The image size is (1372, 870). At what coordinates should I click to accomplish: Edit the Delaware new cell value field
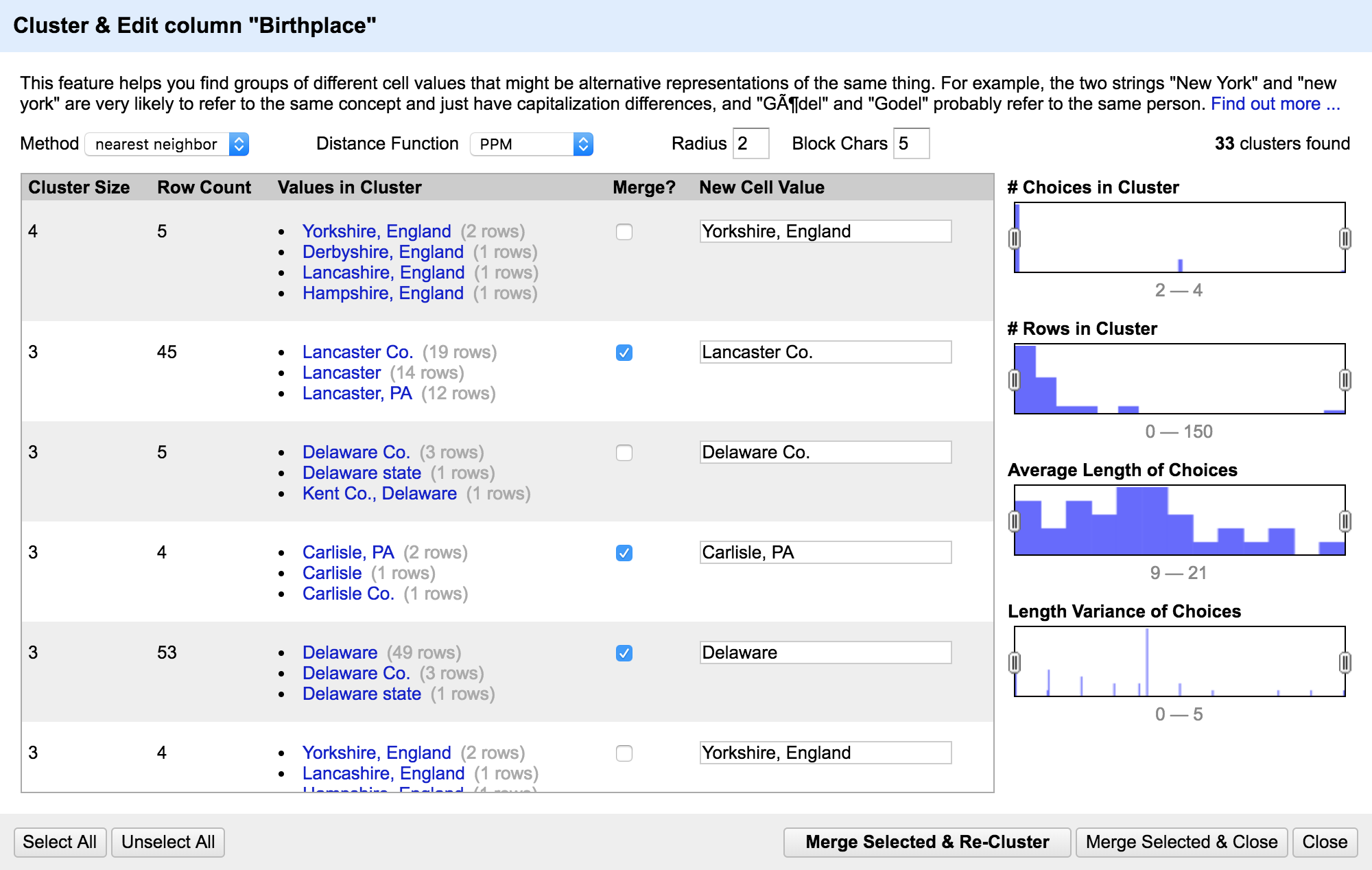click(825, 652)
